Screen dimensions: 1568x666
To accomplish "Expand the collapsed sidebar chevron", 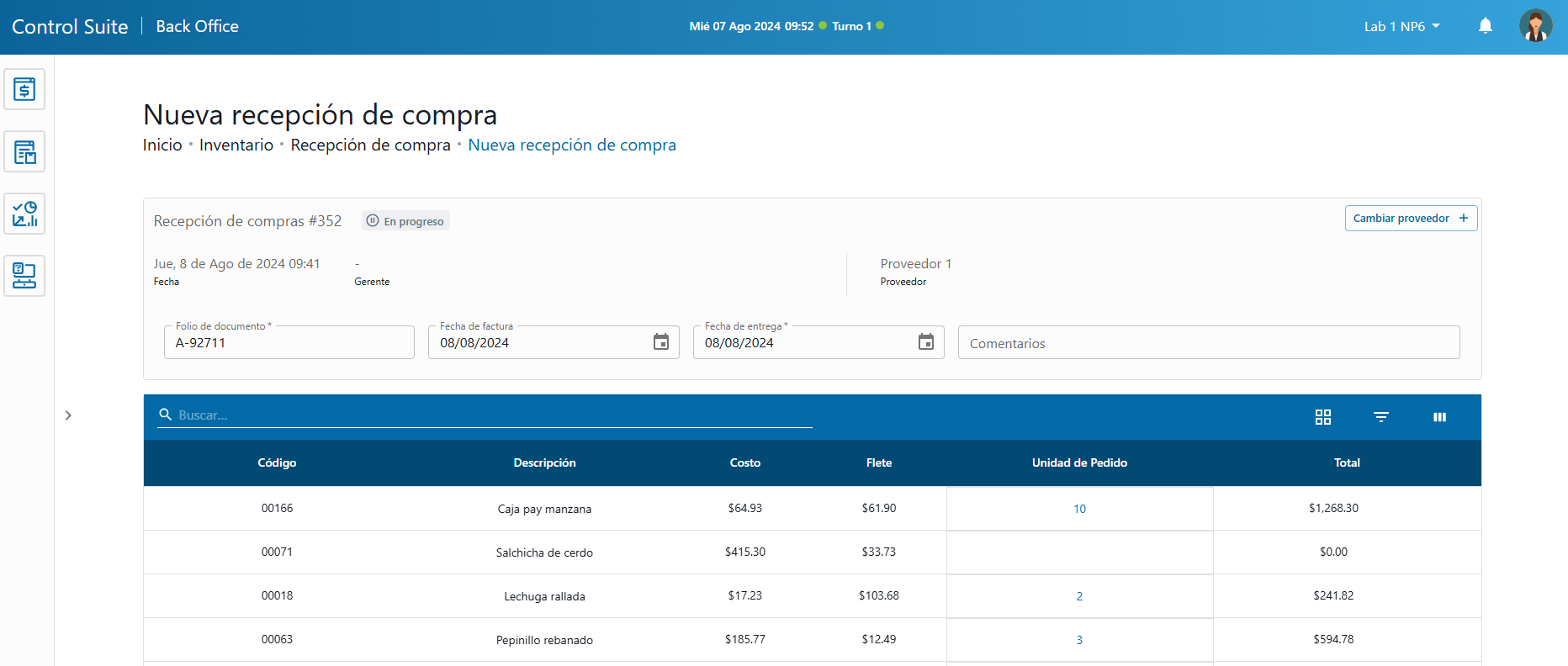I will pyautogui.click(x=68, y=415).
